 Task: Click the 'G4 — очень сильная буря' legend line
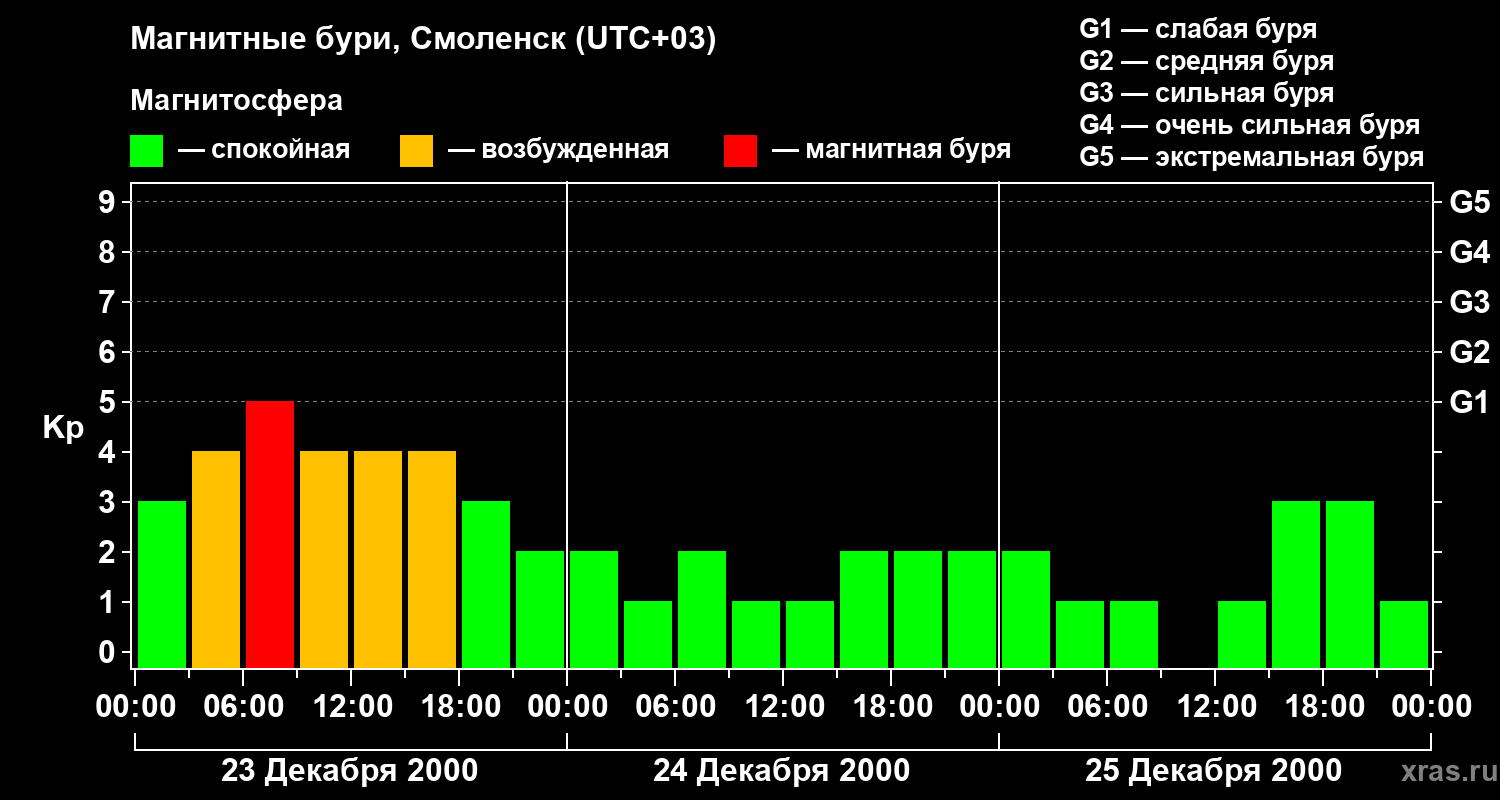click(1249, 125)
